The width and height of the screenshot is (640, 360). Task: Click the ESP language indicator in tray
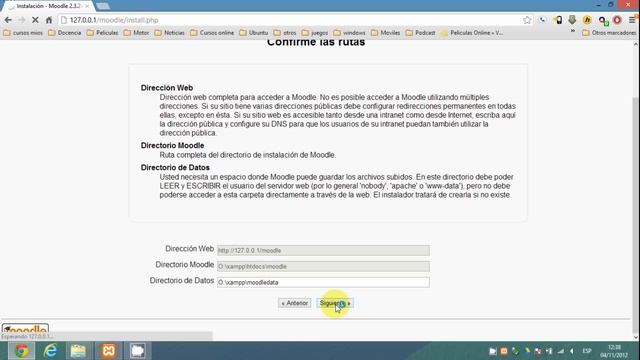click(587, 351)
